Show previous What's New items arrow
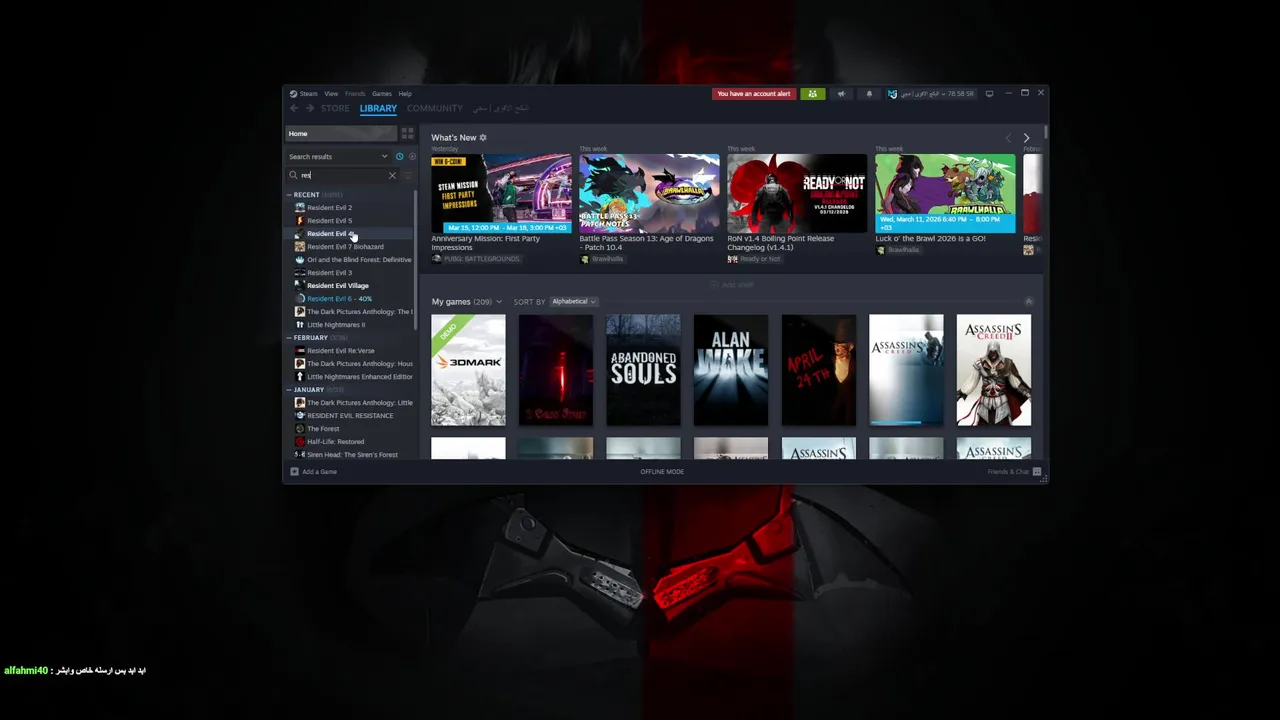This screenshot has height=720, width=1280. tap(1008, 138)
